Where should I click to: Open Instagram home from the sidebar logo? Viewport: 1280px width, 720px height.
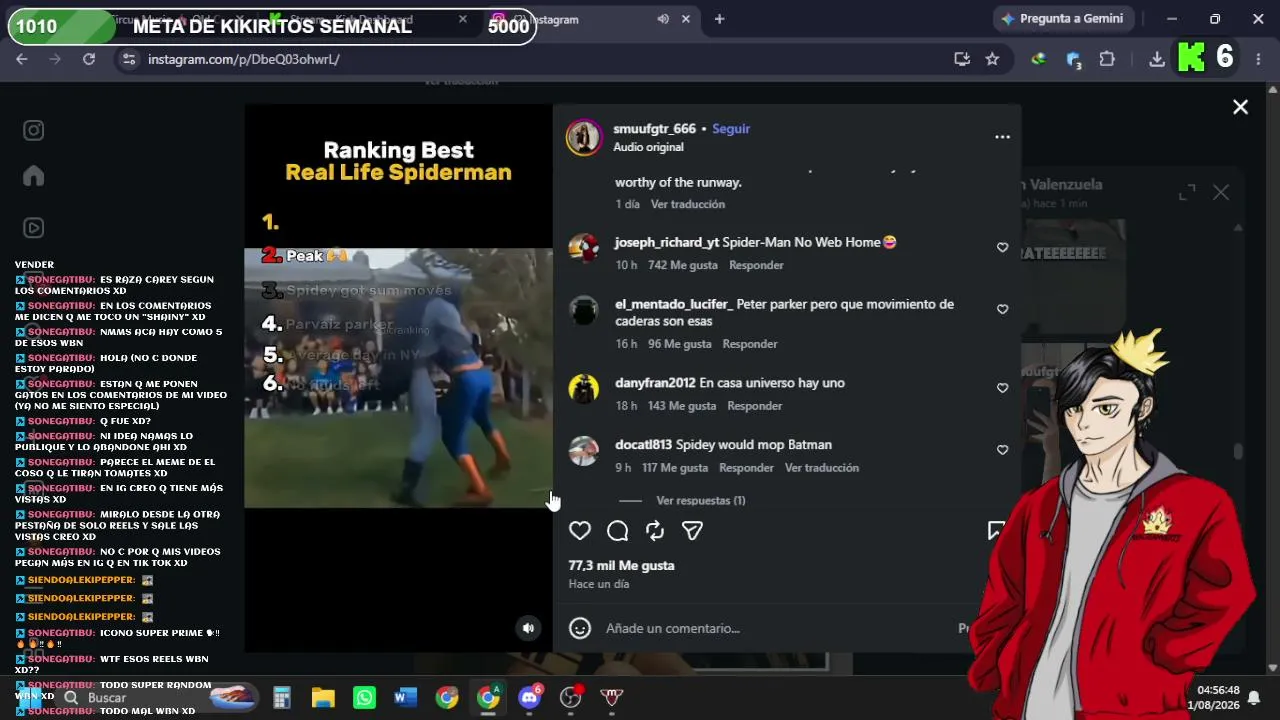tap(34, 130)
